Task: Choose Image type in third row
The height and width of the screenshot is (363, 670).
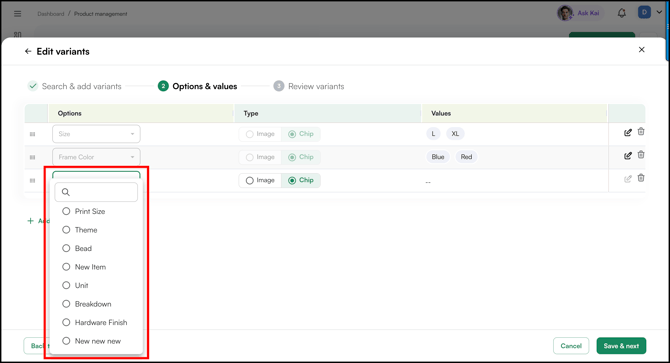Action: (260, 180)
